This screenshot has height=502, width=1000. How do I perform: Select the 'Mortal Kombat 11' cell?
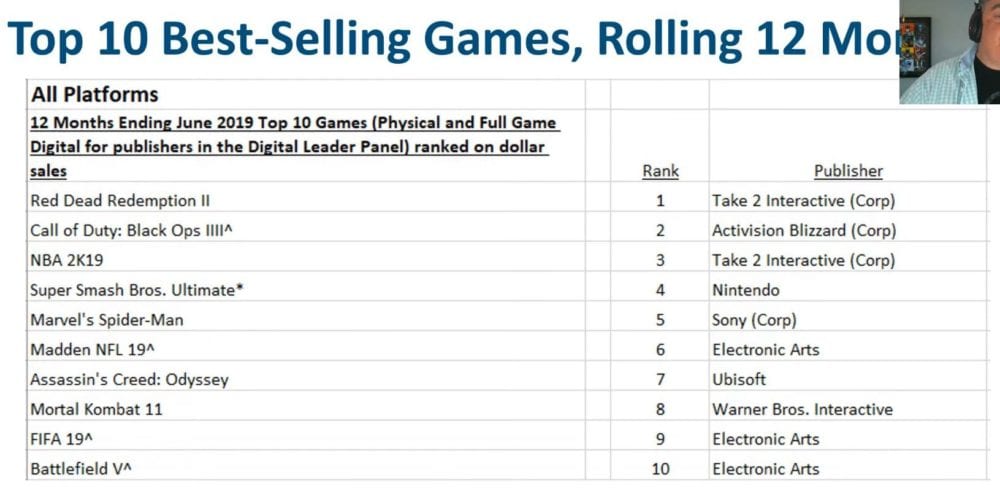pos(96,409)
